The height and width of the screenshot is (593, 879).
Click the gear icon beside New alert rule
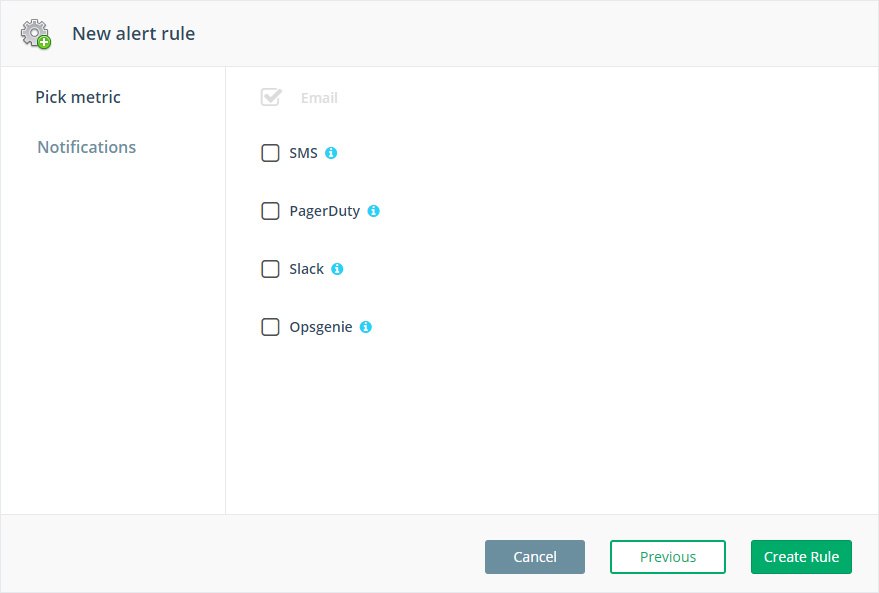pos(35,34)
